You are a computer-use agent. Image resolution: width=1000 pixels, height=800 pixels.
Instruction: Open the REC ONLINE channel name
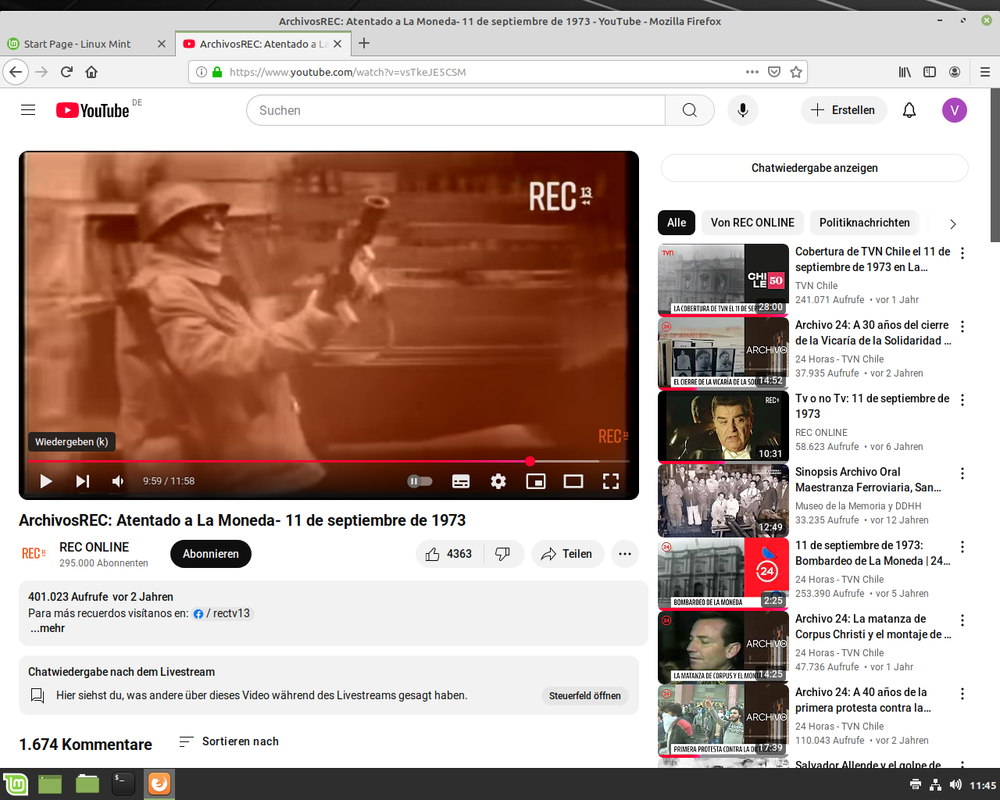(94, 547)
